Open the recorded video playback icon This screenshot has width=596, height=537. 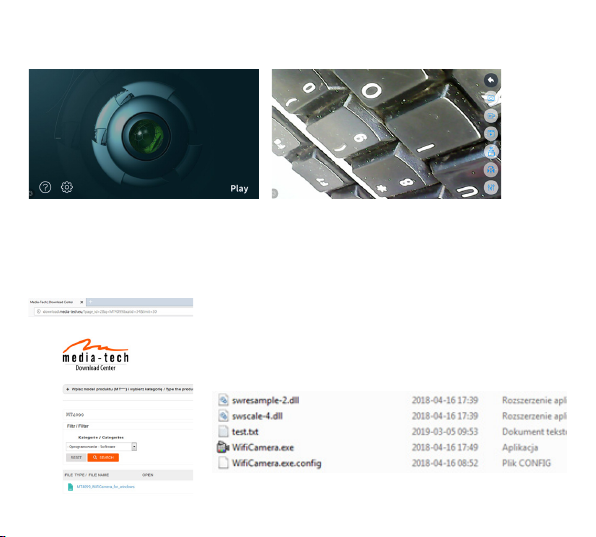(x=491, y=134)
